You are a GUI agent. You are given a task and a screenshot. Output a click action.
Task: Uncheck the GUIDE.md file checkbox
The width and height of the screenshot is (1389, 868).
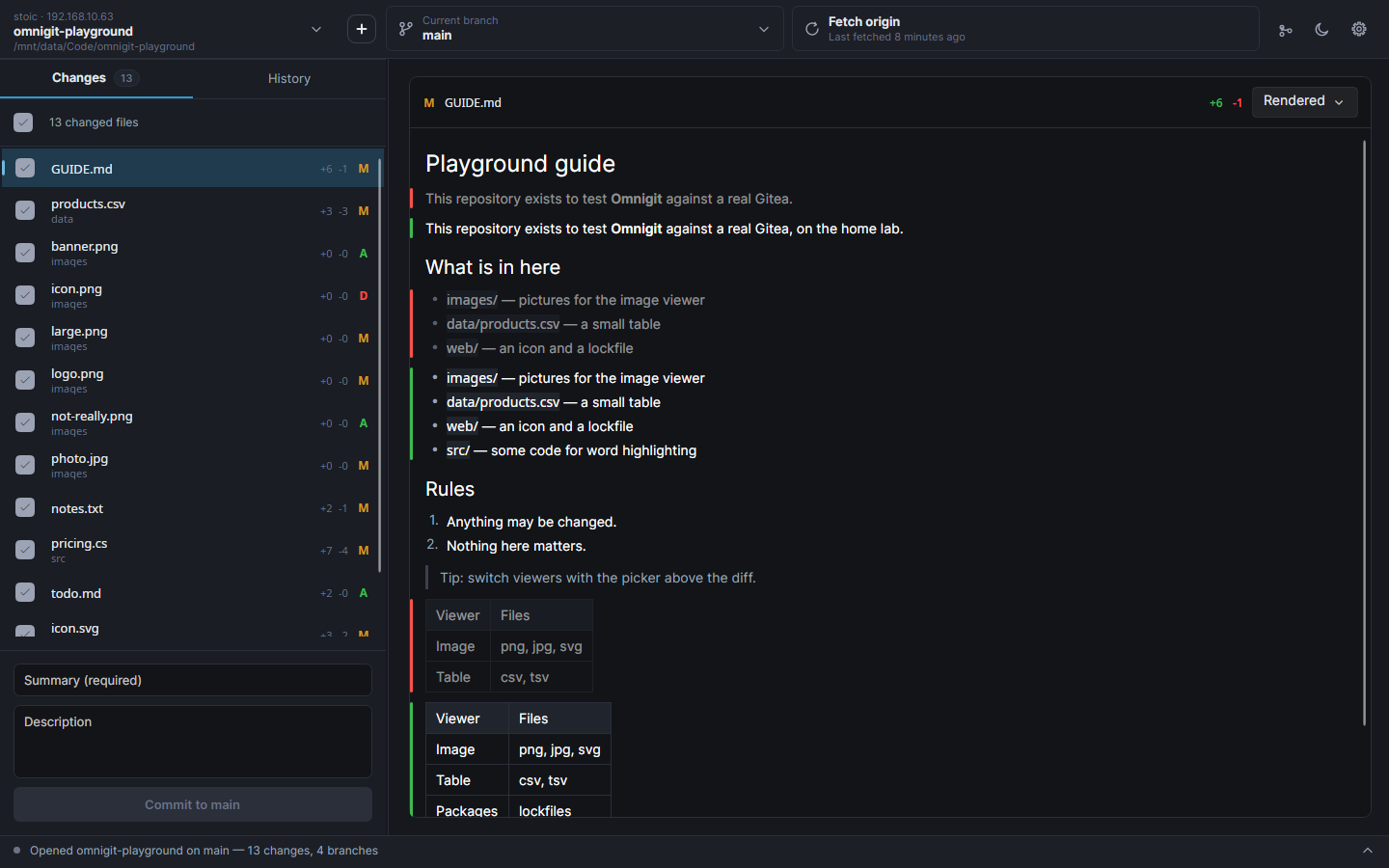pyautogui.click(x=25, y=168)
